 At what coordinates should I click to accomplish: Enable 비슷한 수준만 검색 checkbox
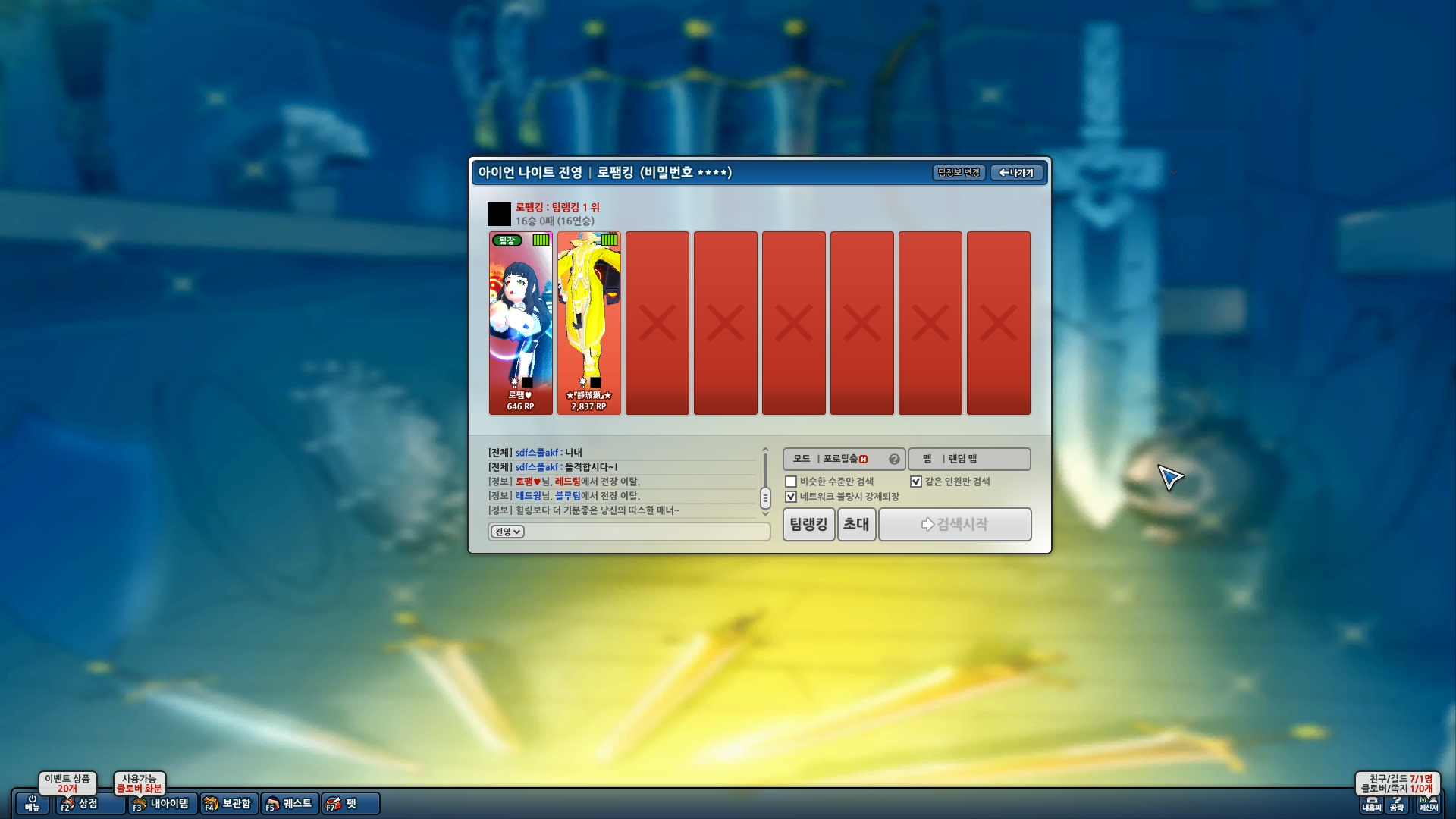(791, 482)
